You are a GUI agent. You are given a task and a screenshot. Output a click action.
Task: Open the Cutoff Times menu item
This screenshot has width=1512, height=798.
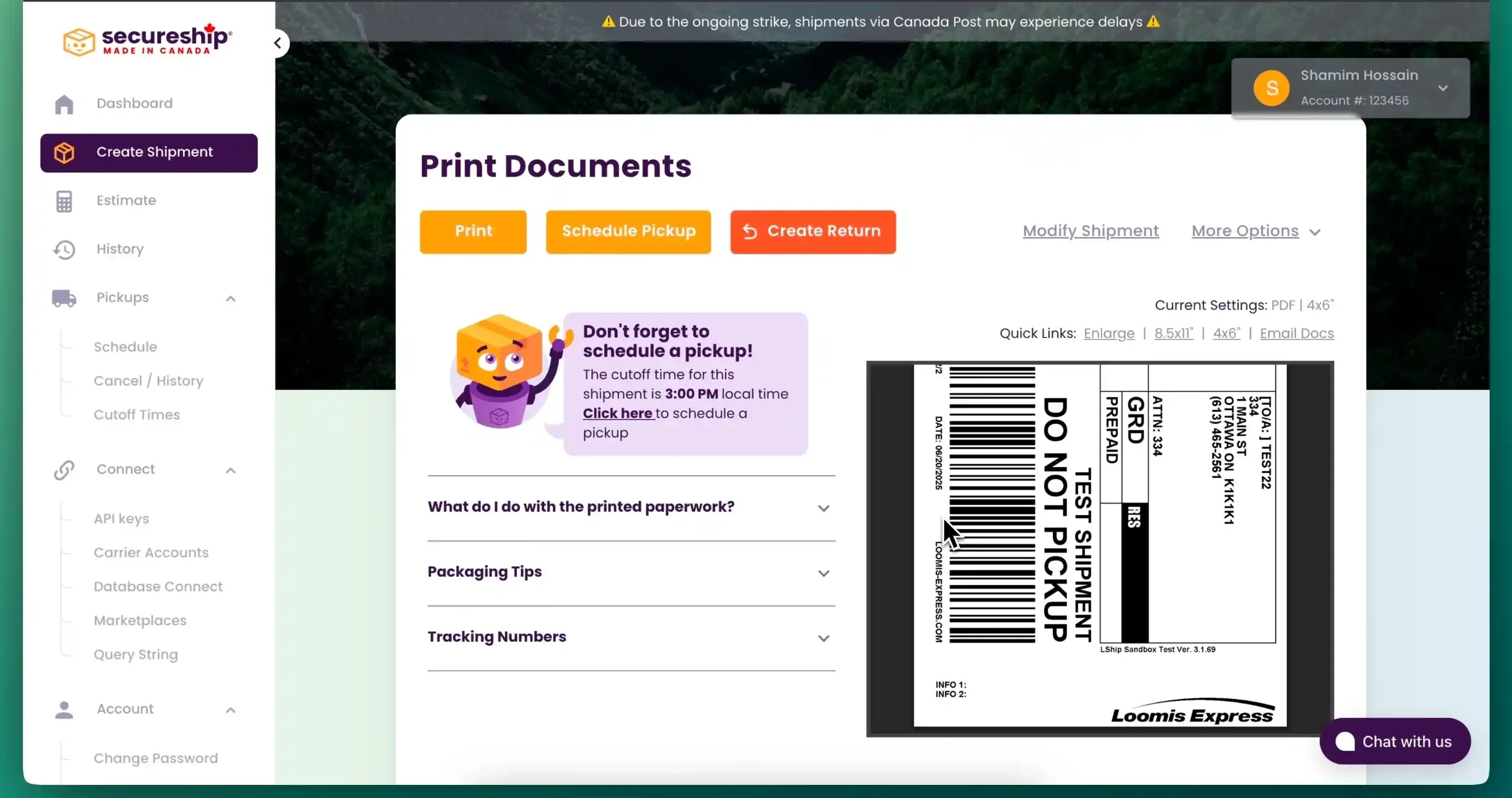[137, 415]
